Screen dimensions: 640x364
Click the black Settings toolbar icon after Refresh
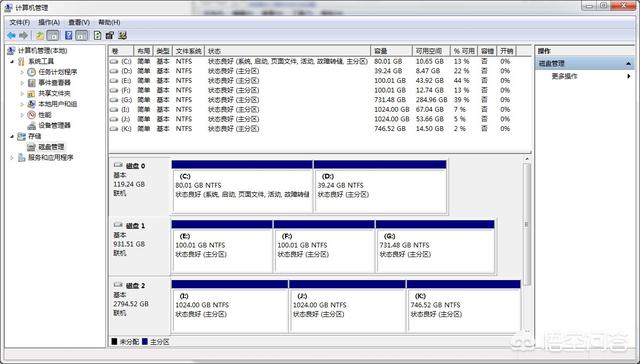coord(109,36)
